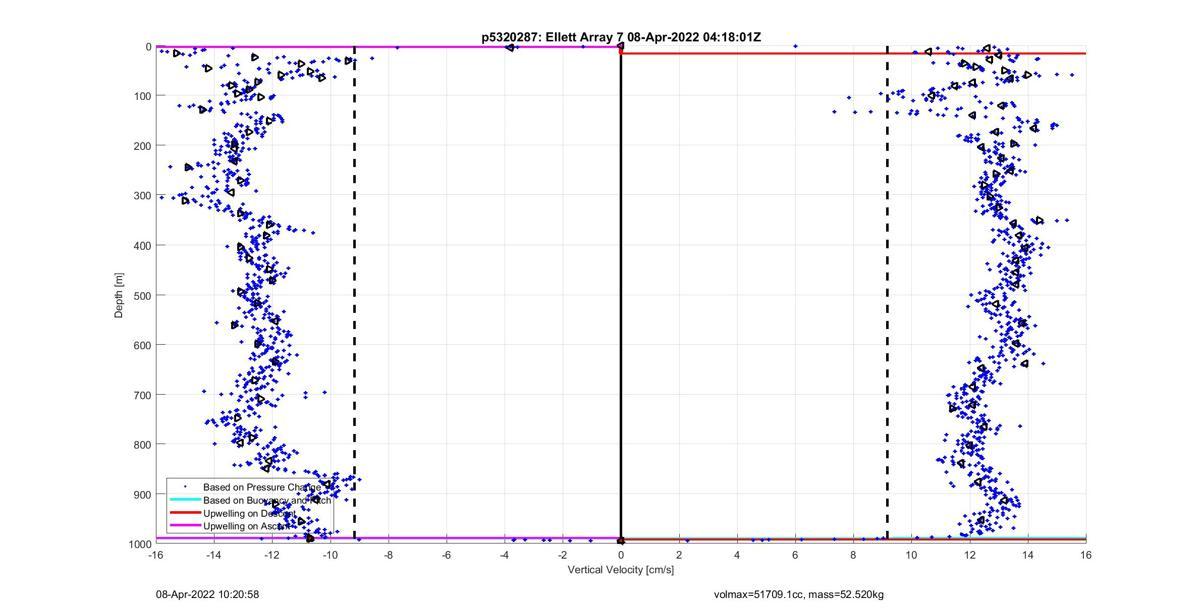
Task: Click legend entry 'Based on Pressure Change'
Action: (262, 487)
